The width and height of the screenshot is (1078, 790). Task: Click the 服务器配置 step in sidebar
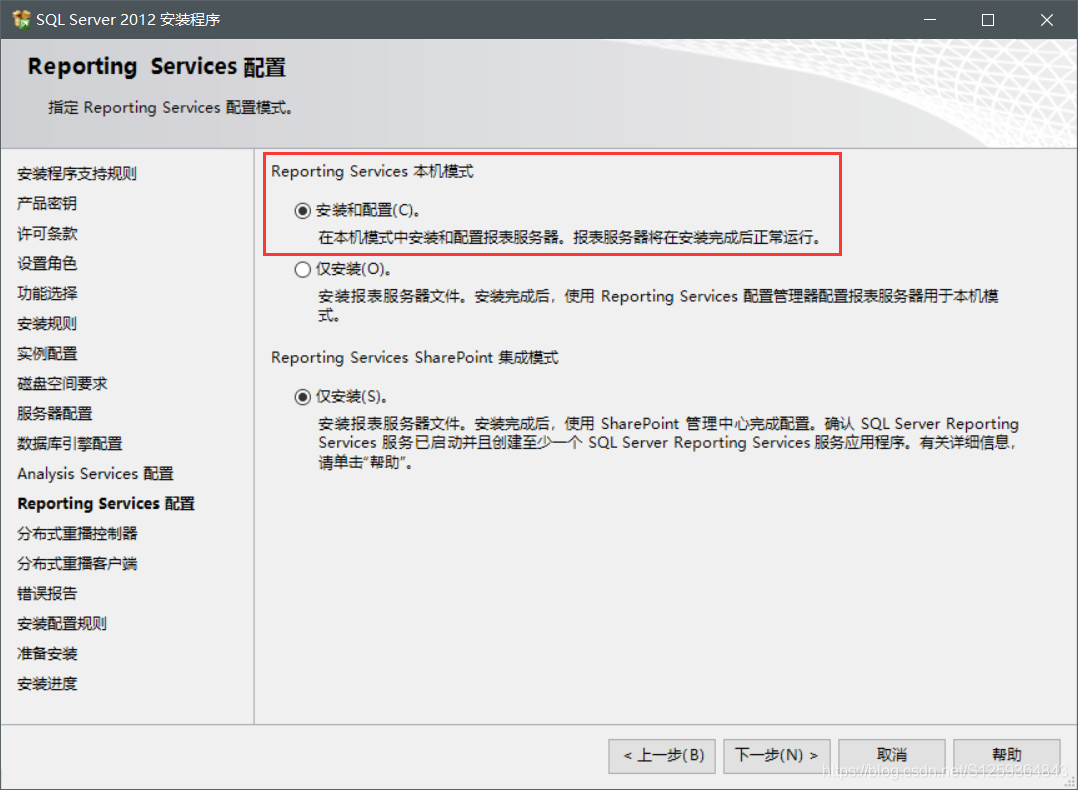click(x=55, y=414)
